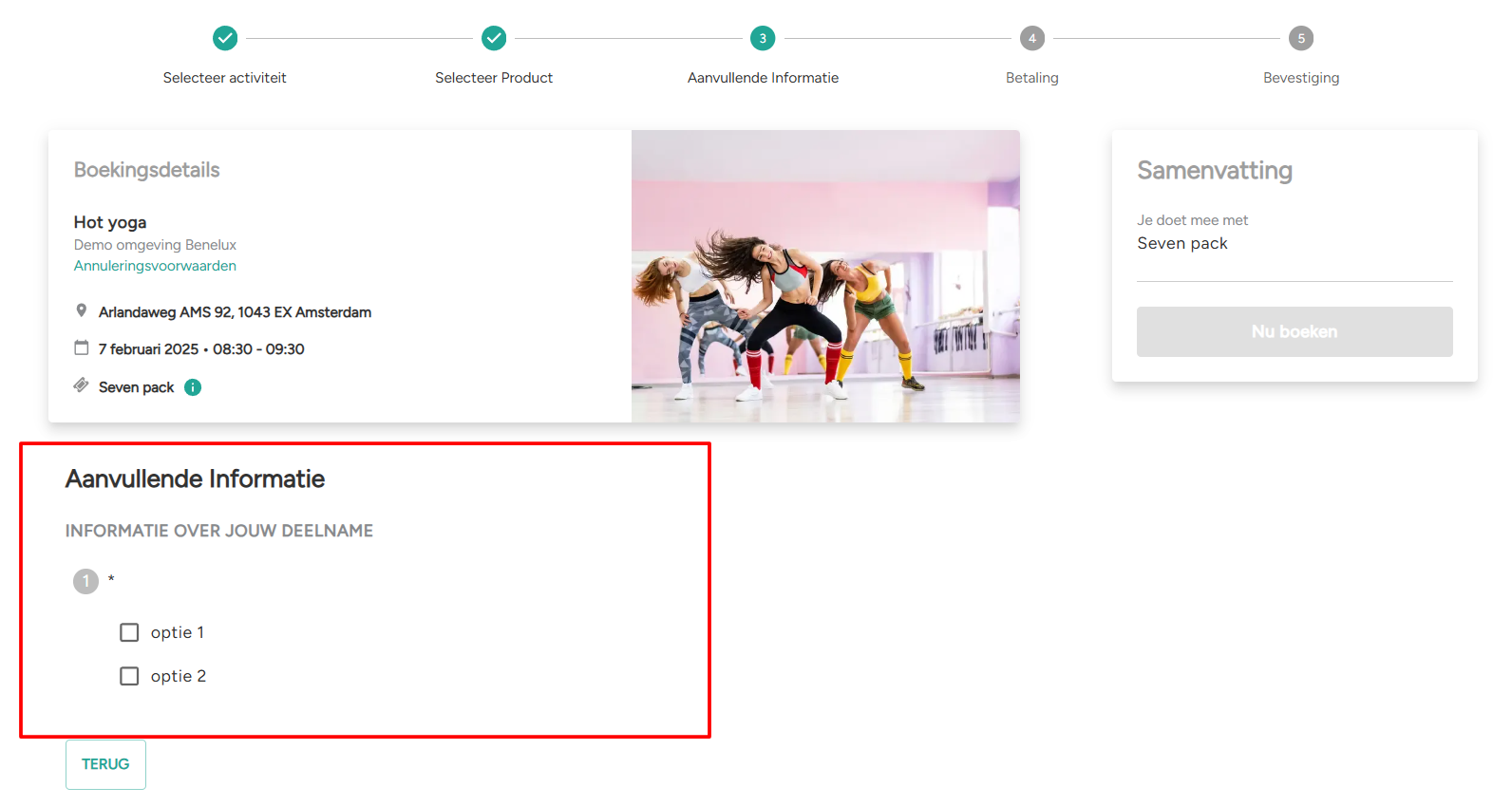Select the Betaling step label
The height and width of the screenshot is (806, 1512).
pos(1032,78)
